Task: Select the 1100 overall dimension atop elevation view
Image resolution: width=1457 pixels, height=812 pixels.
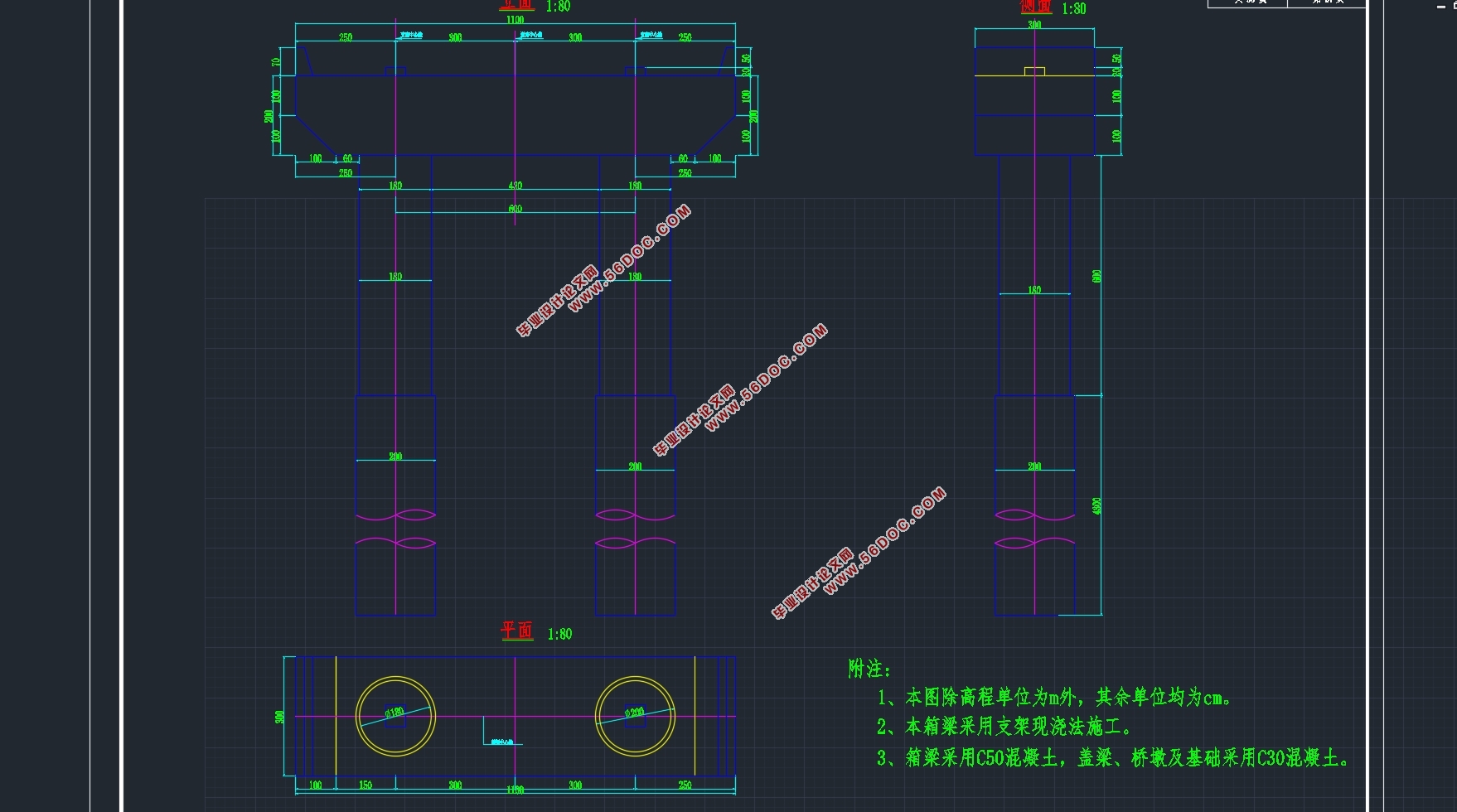Action: [x=515, y=20]
